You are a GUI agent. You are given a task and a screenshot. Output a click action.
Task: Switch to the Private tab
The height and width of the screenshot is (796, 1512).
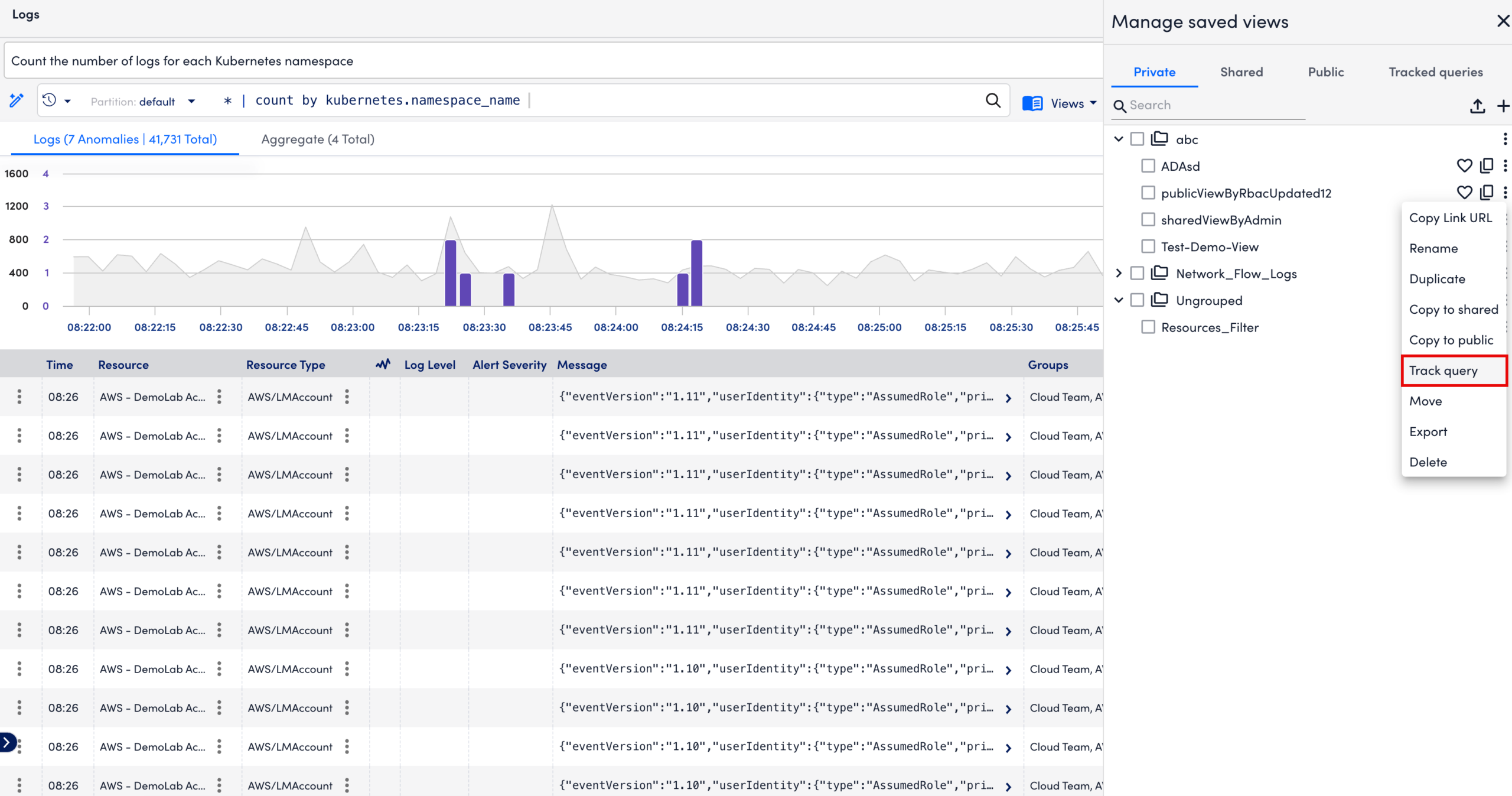pyautogui.click(x=1154, y=72)
